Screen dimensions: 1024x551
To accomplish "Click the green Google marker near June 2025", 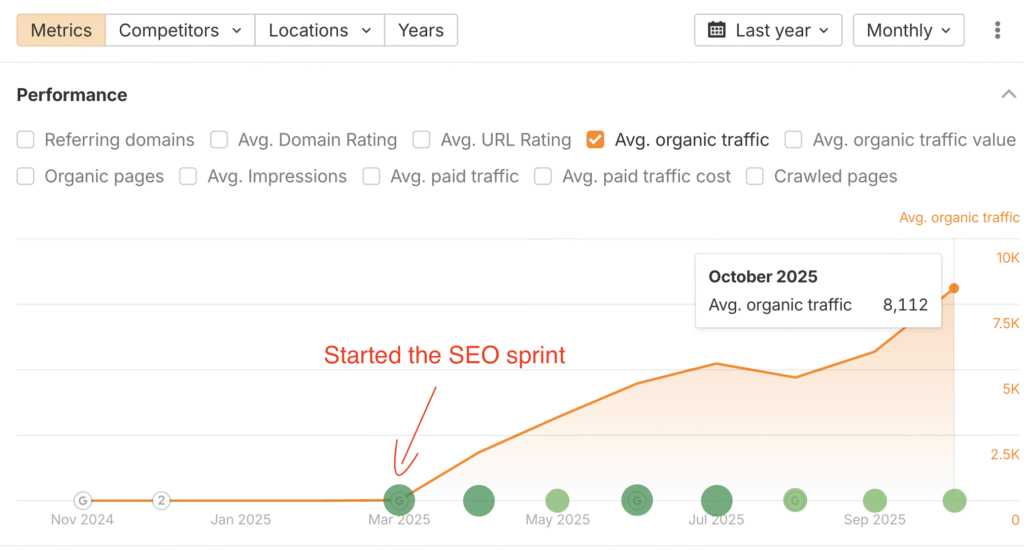I will 637,500.
